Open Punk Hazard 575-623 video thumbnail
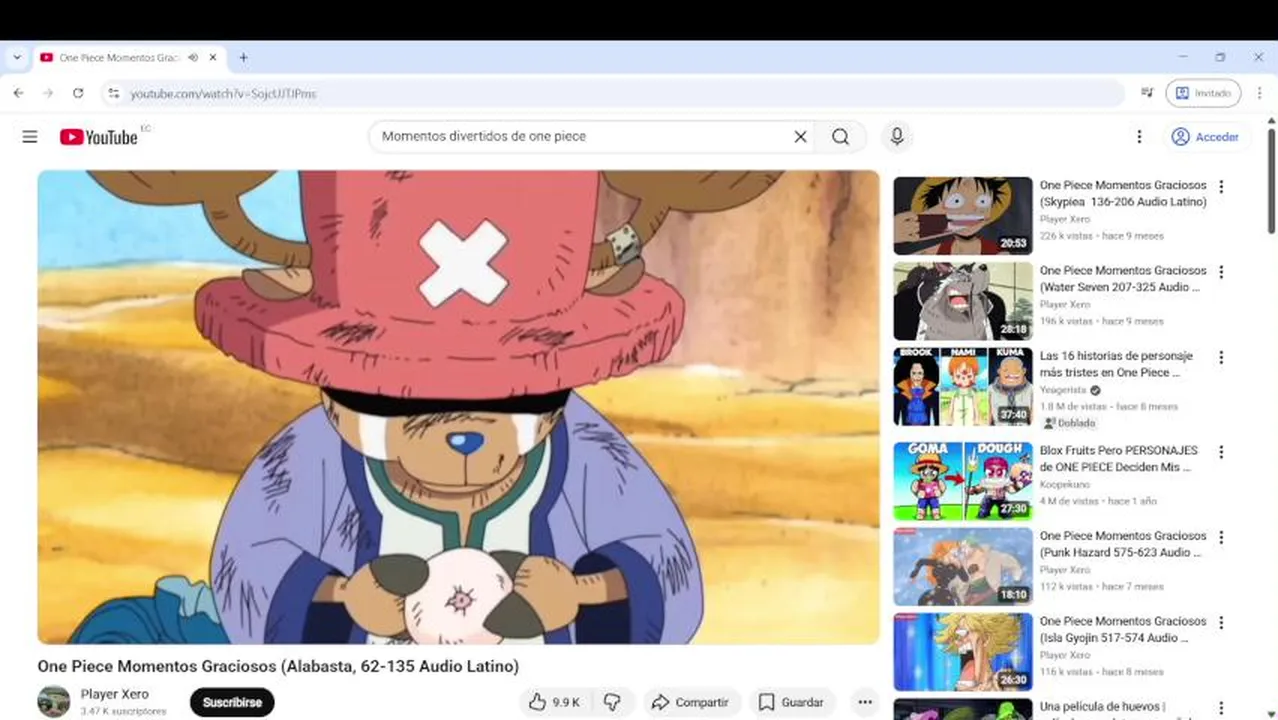This screenshot has width=1278, height=720. click(x=963, y=566)
